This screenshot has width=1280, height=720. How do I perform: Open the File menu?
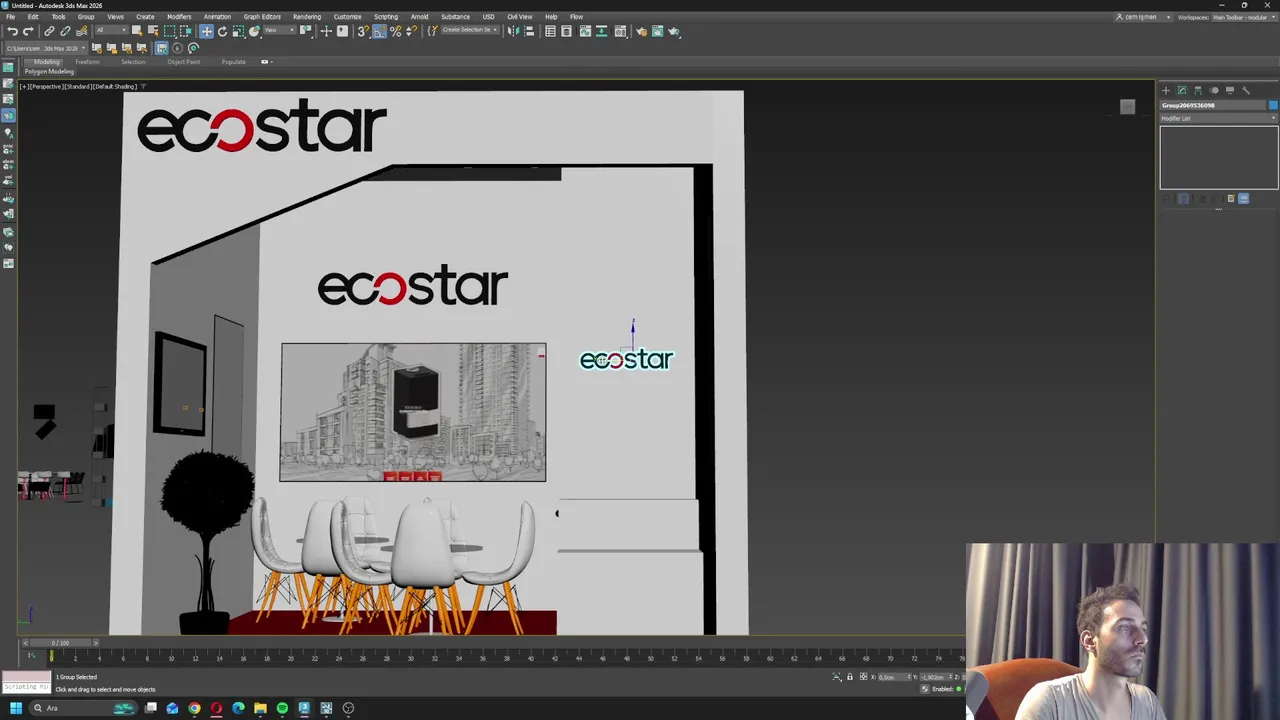pos(10,17)
